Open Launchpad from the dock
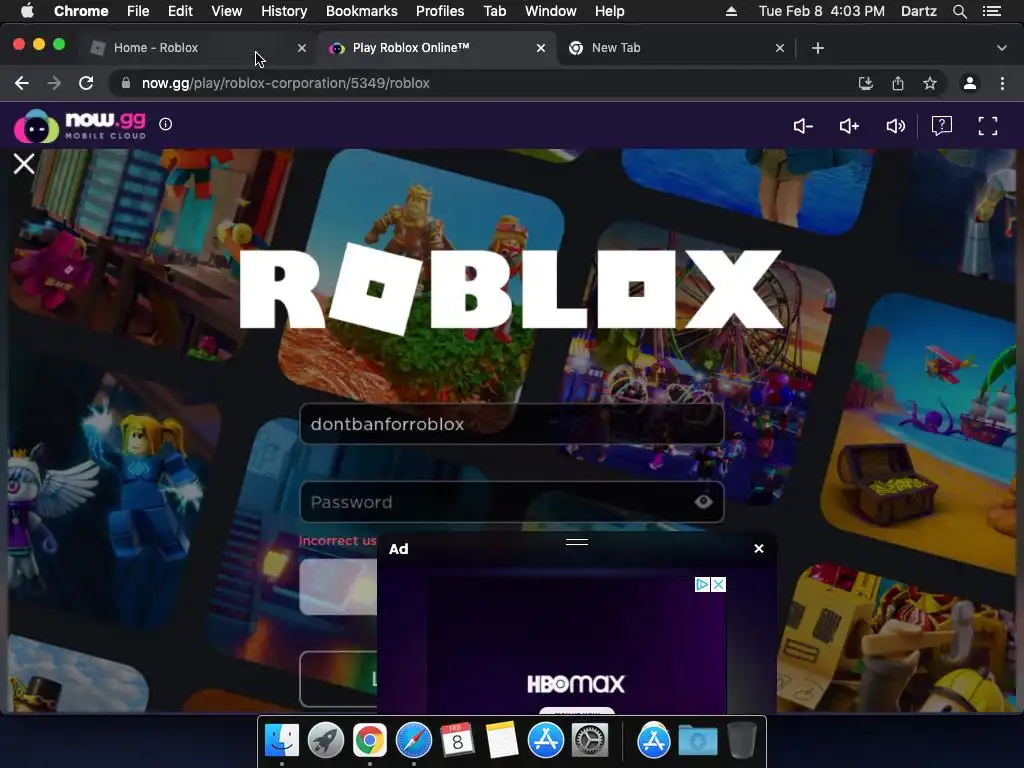The width and height of the screenshot is (1024, 768). click(x=326, y=741)
